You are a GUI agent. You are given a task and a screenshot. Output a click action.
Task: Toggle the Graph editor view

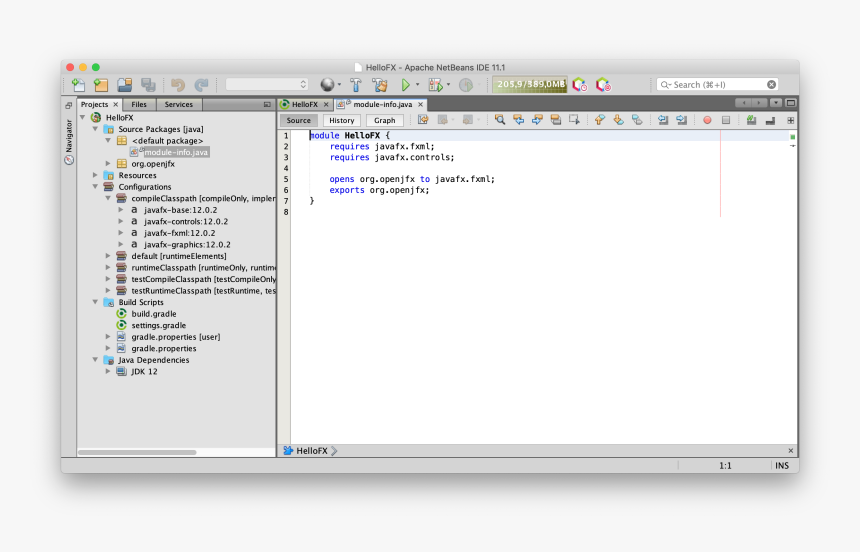click(x=385, y=120)
